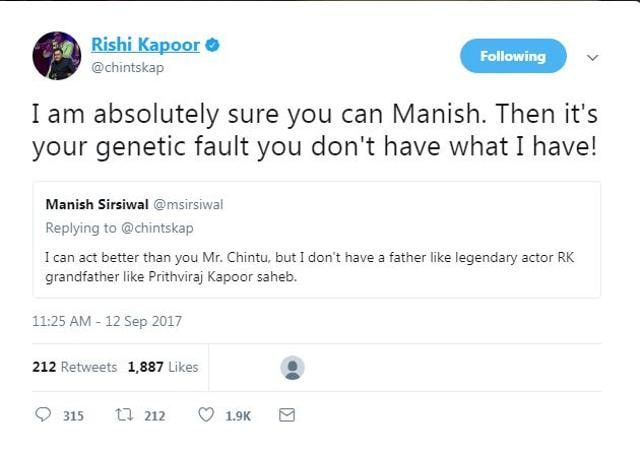640x453 pixels.
Task: Click the 1.9K likes count
Action: point(238,415)
